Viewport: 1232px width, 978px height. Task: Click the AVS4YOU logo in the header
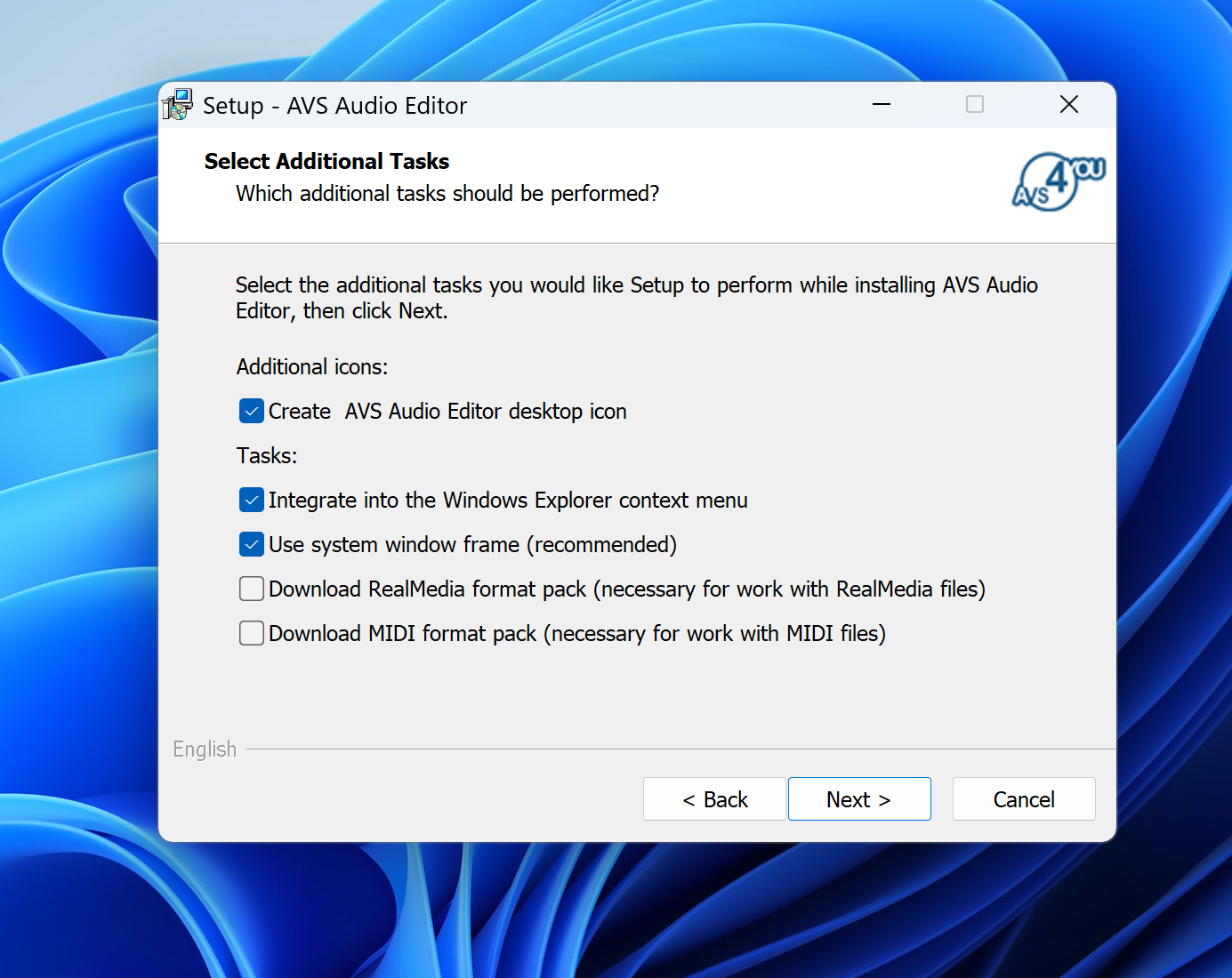click(1058, 181)
